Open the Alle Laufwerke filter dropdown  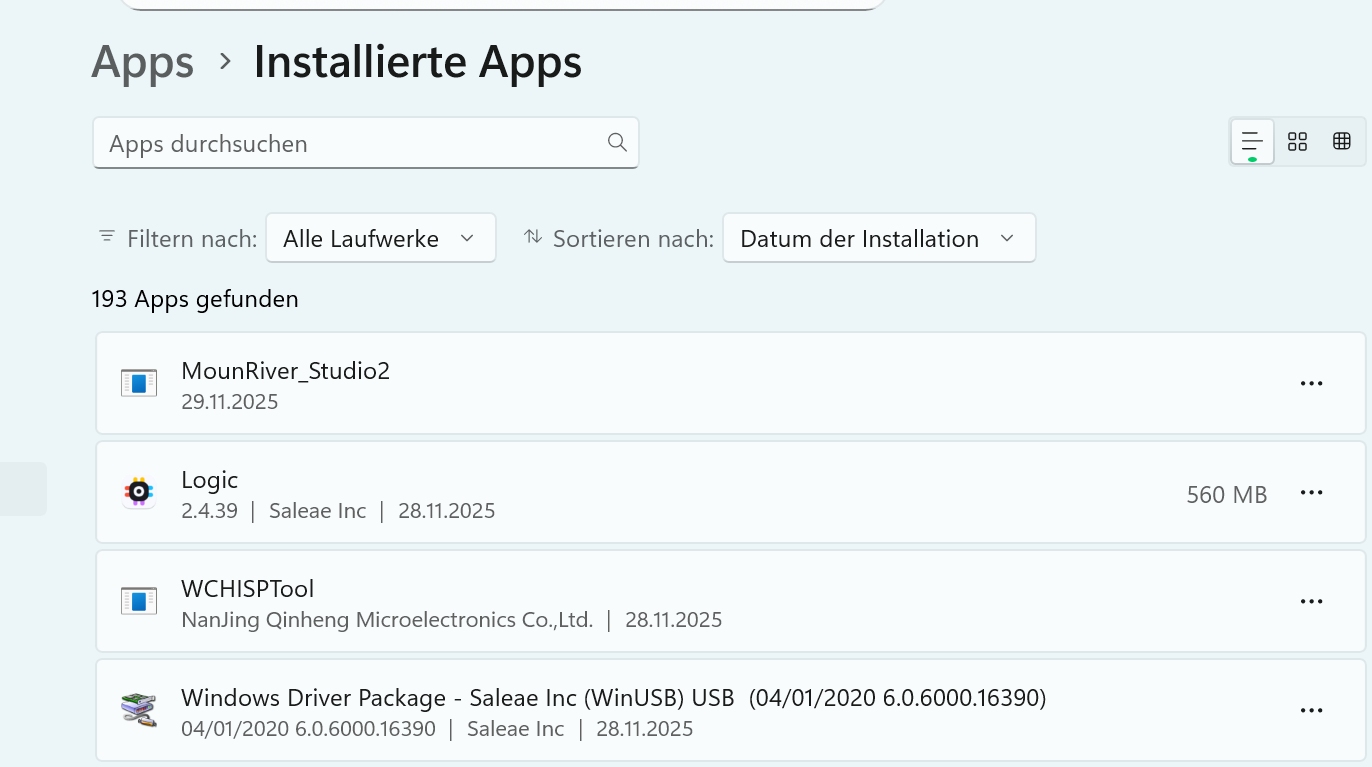pyautogui.click(x=380, y=238)
